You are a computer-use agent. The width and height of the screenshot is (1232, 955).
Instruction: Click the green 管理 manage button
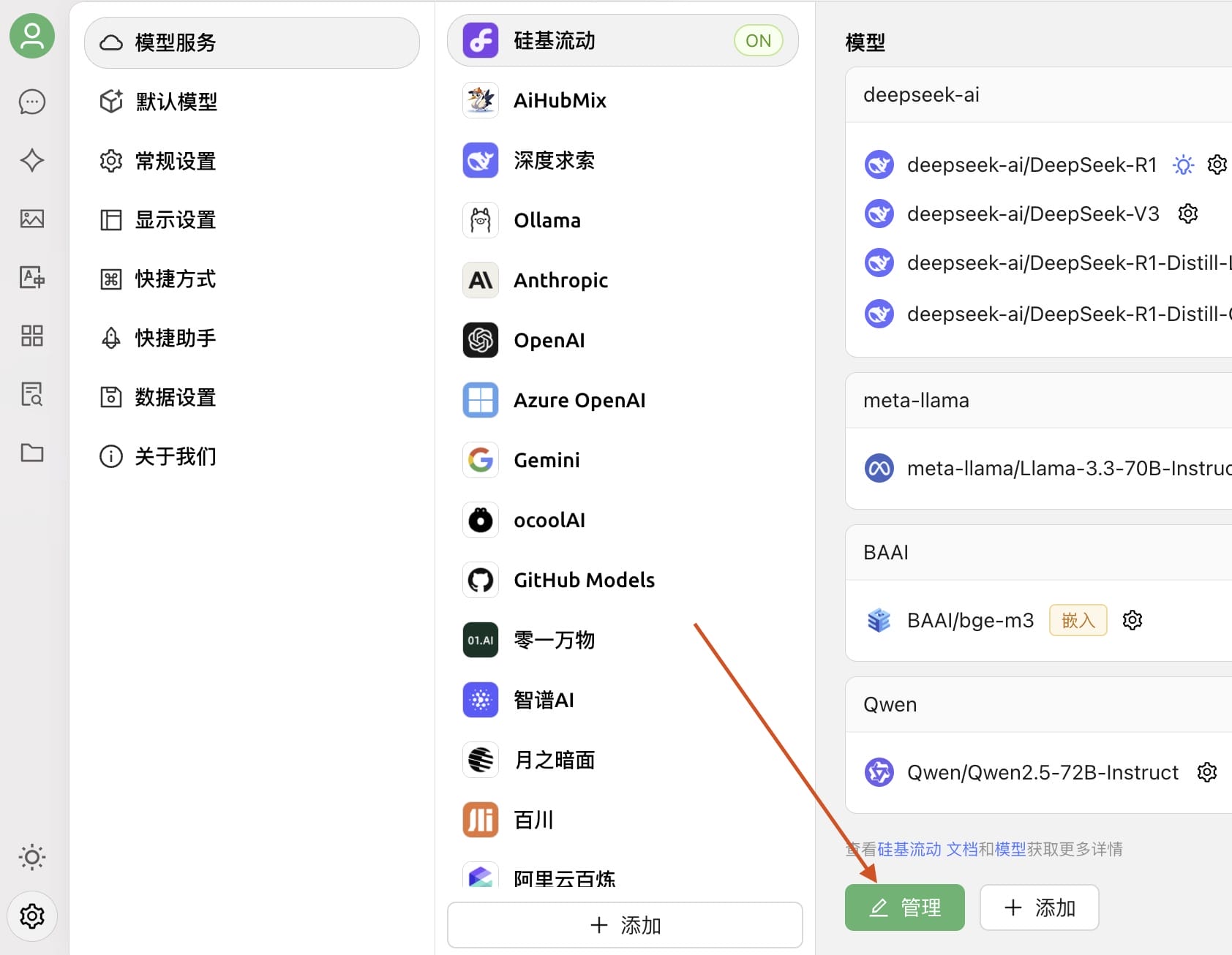click(905, 907)
